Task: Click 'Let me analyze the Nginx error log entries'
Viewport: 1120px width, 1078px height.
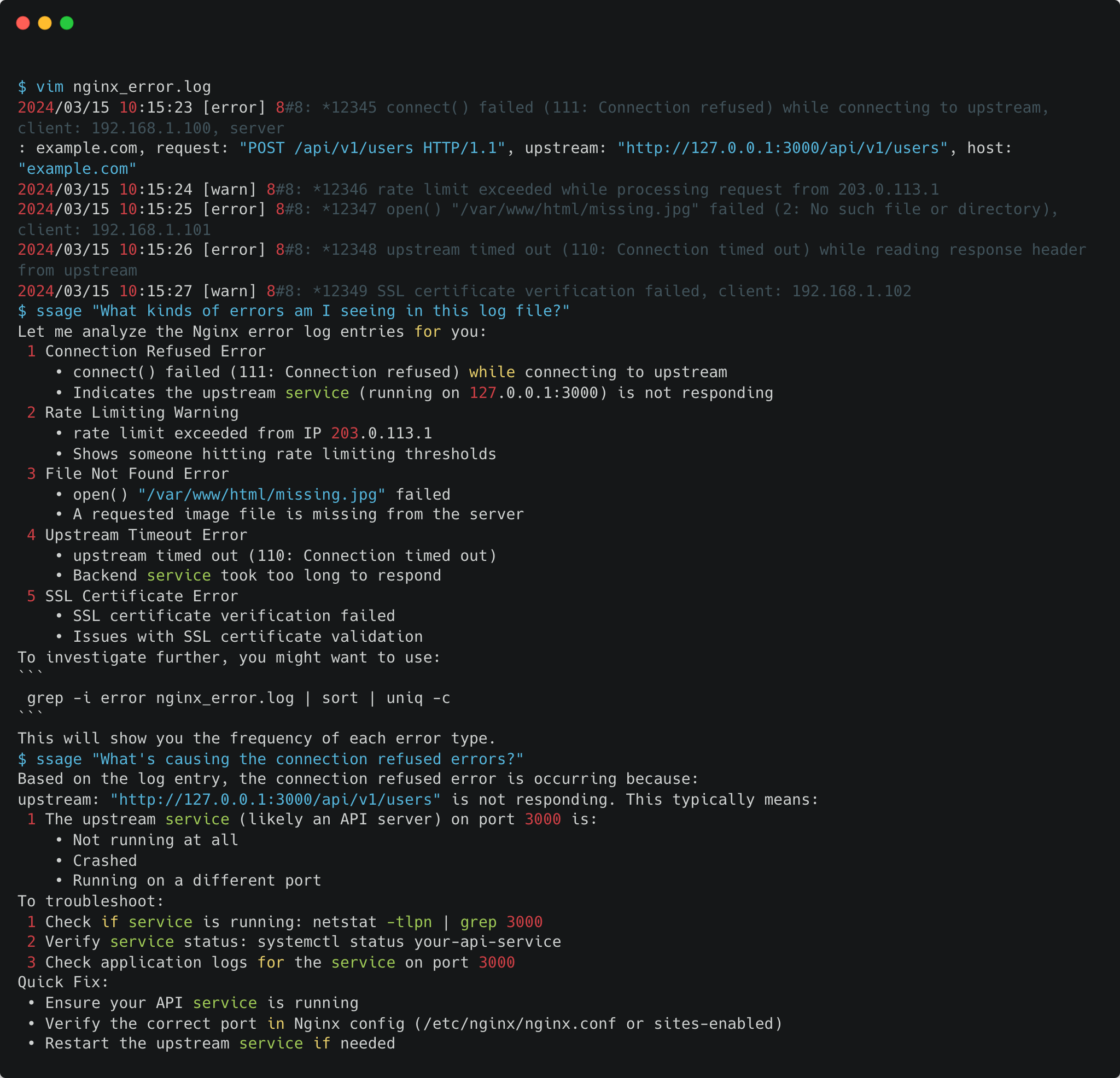Action: [252, 331]
